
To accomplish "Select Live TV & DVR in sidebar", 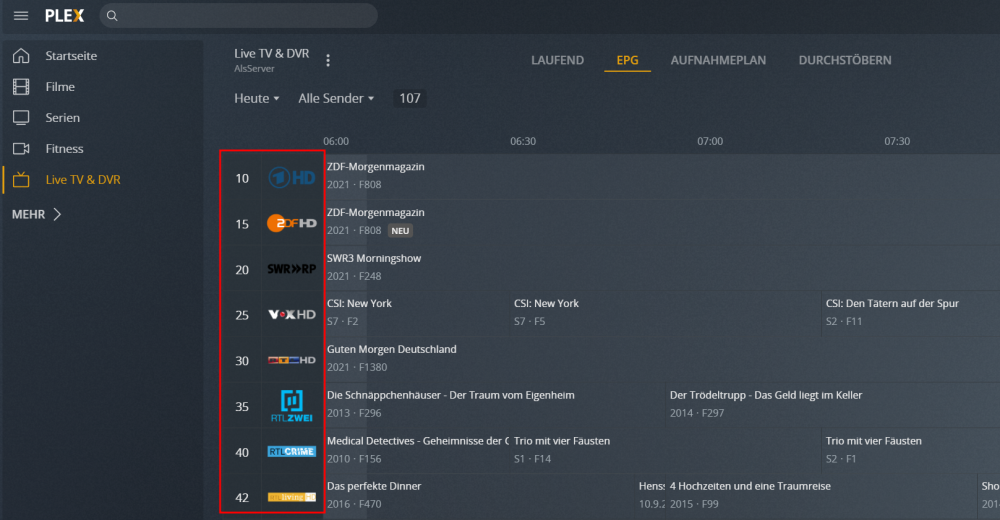I will 83,180.
